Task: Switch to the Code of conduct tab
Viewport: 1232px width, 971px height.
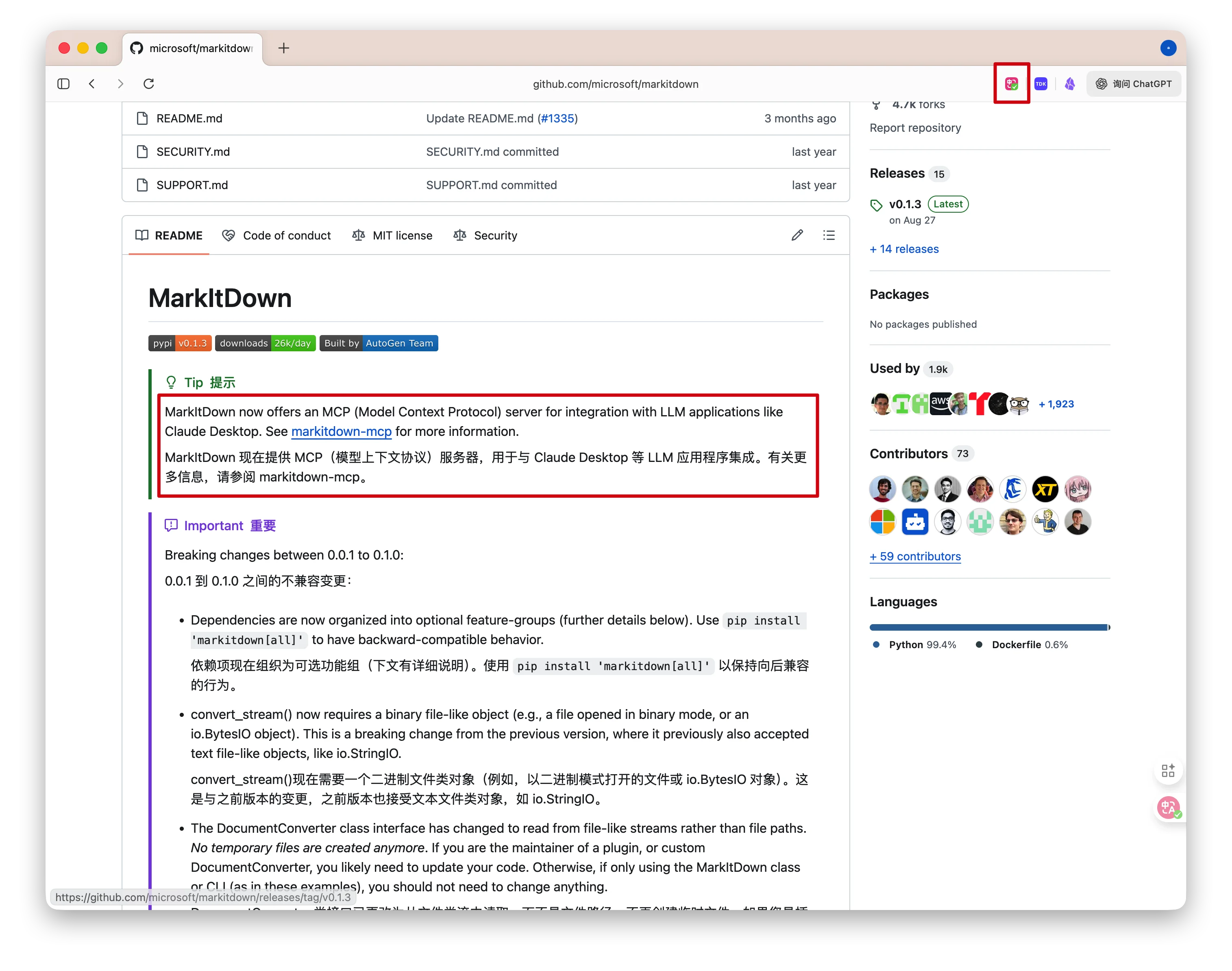Action: 287,235
